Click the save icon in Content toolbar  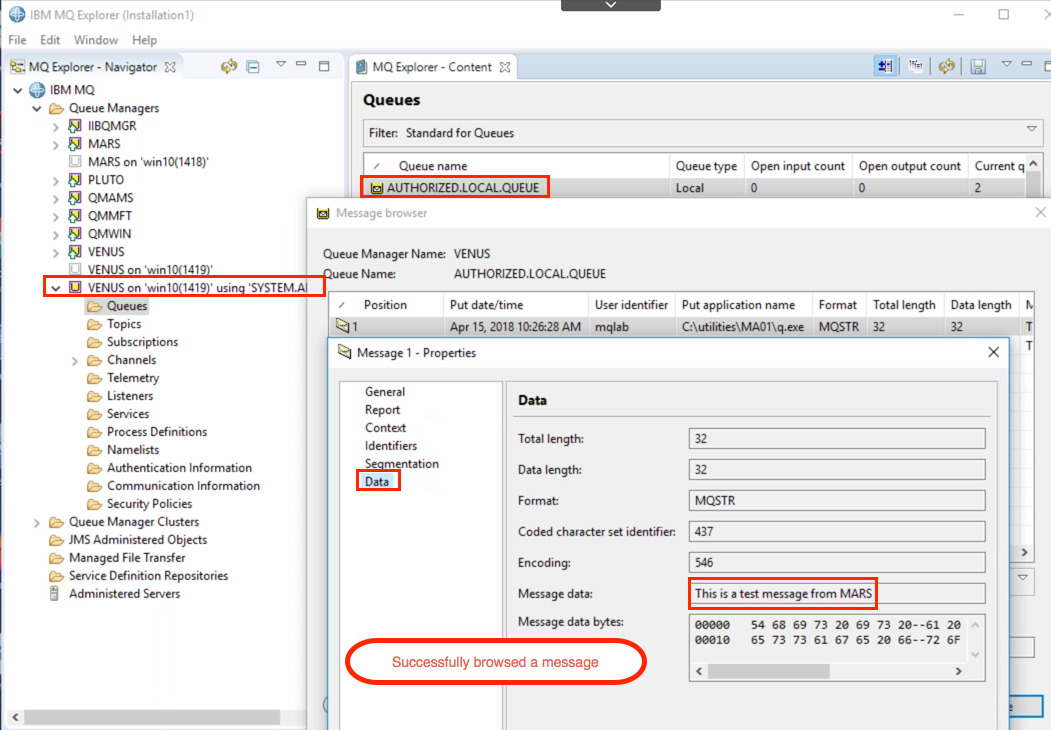pos(978,66)
